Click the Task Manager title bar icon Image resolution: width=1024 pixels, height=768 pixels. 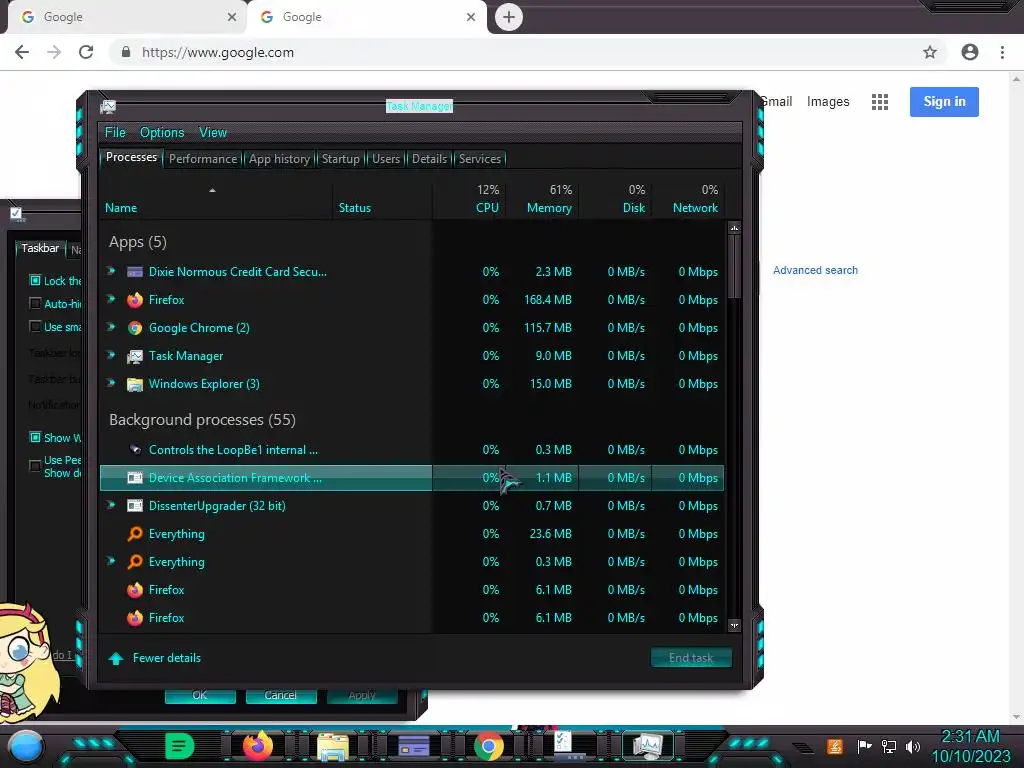108,106
